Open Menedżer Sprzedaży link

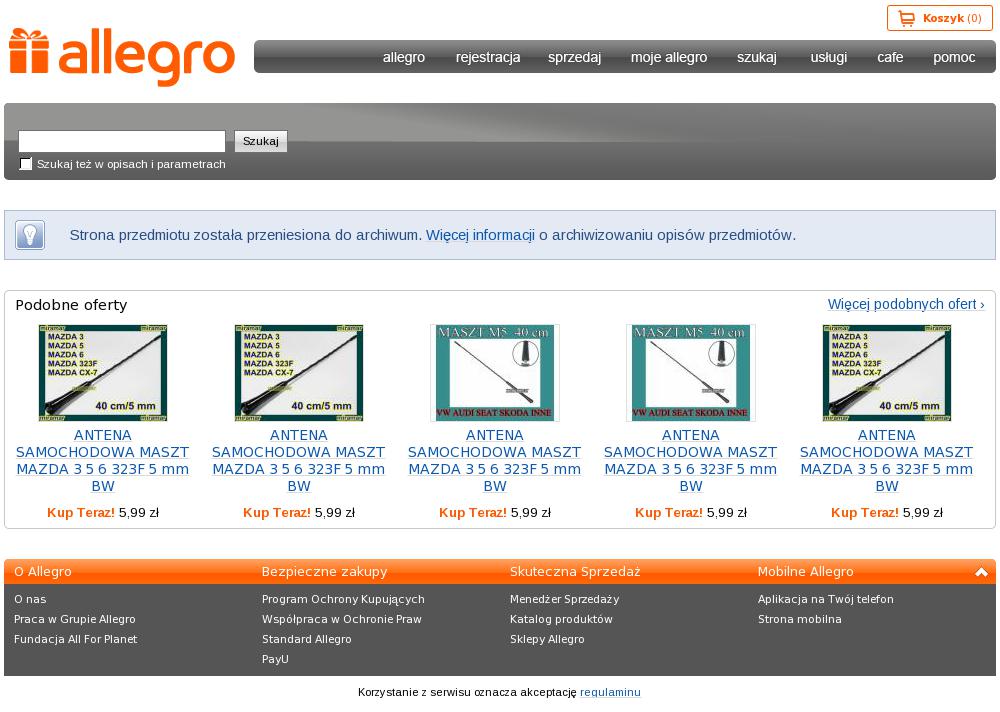[564, 599]
